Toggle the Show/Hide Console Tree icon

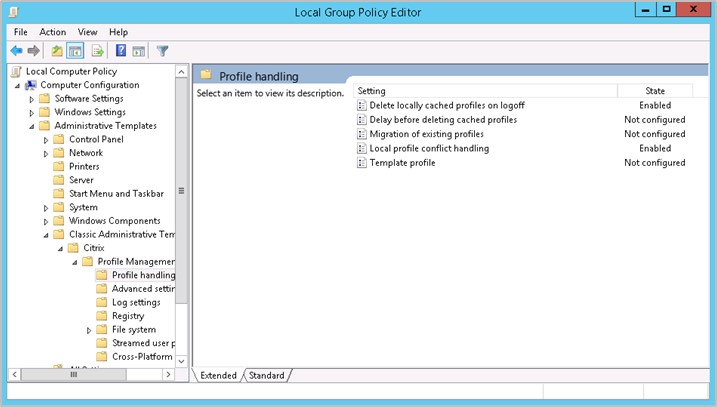tap(75, 51)
